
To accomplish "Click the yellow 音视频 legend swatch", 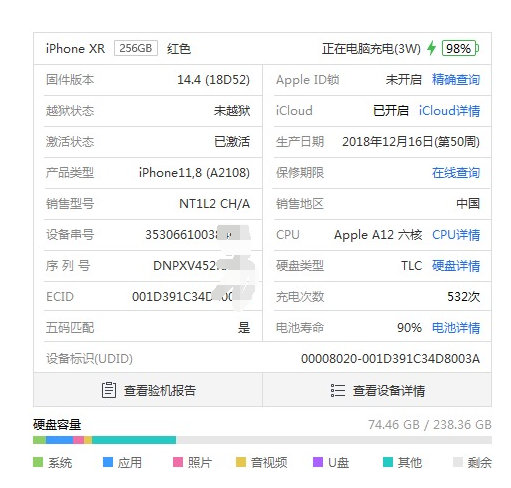I will pyautogui.click(x=241, y=462).
